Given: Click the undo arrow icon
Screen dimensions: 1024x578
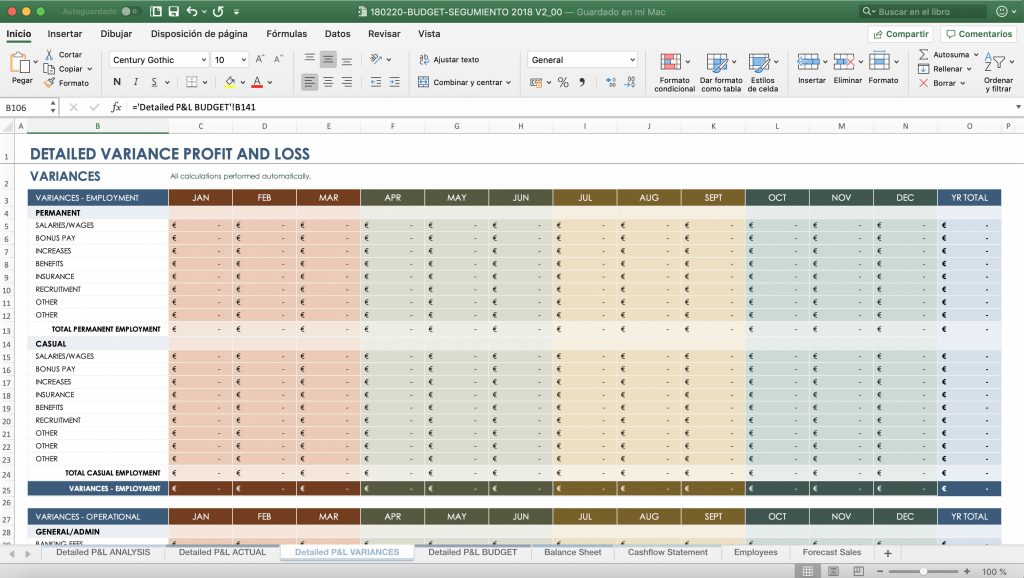Looking at the screenshot, I should pos(191,12).
